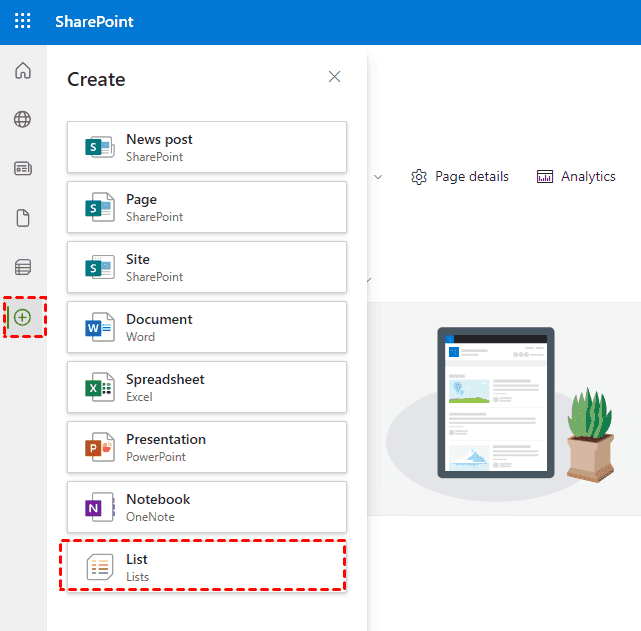The height and width of the screenshot is (631, 641).
Task: Create a OneNote Notebook
Action: coord(207,507)
